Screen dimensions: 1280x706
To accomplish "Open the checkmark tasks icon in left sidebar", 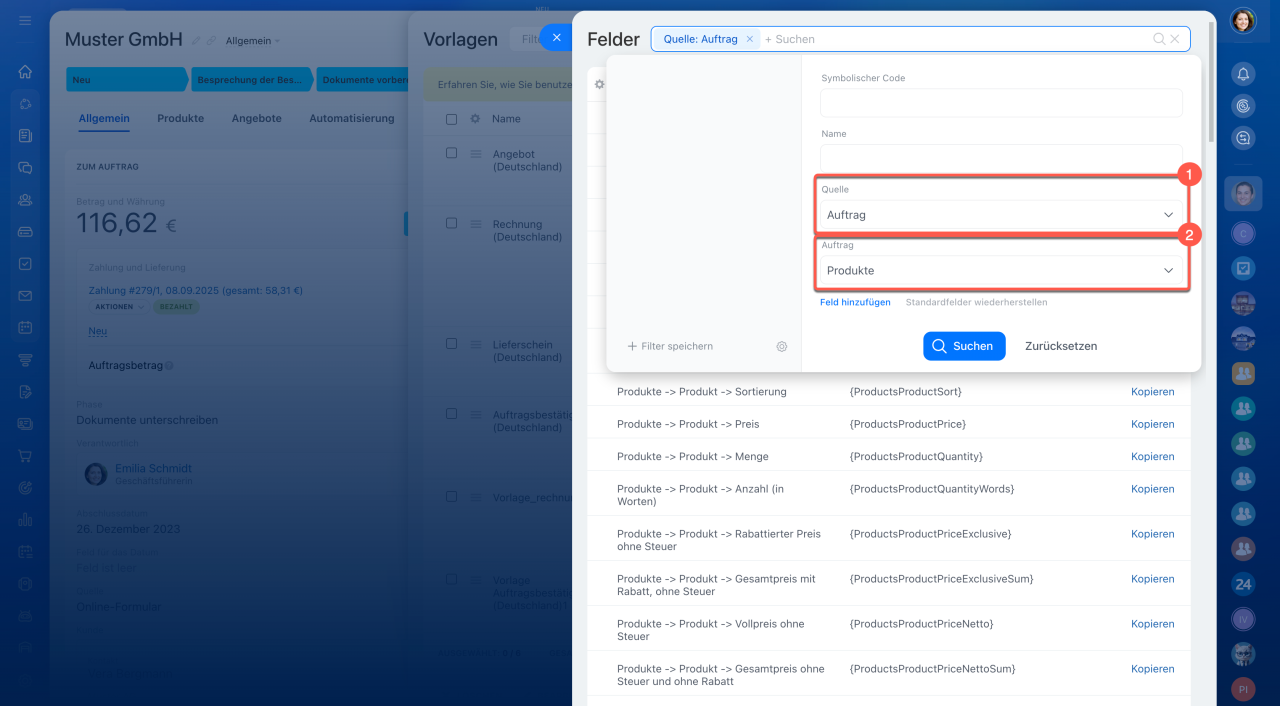I will tap(25, 264).
